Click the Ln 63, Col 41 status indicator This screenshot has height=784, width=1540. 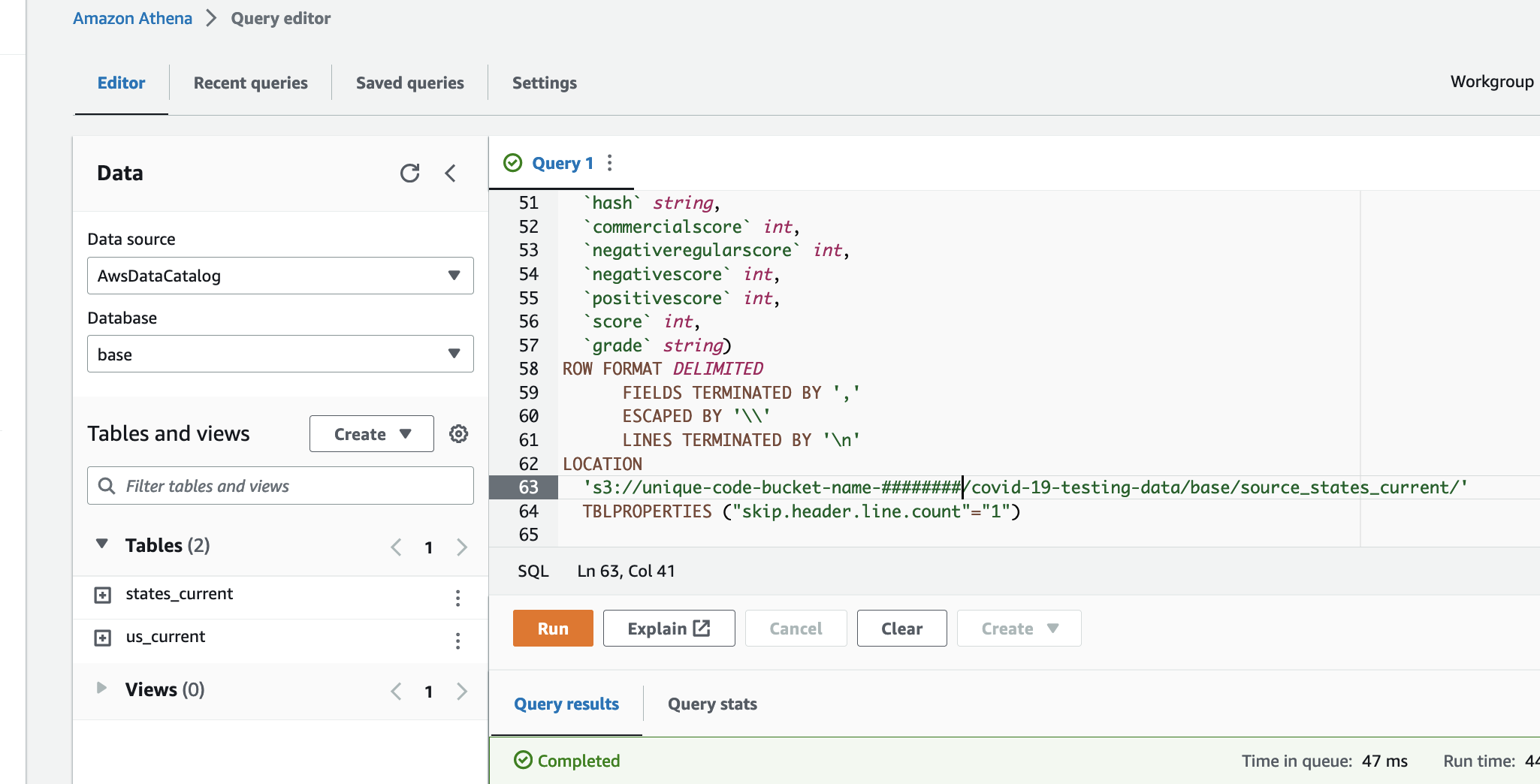click(626, 571)
